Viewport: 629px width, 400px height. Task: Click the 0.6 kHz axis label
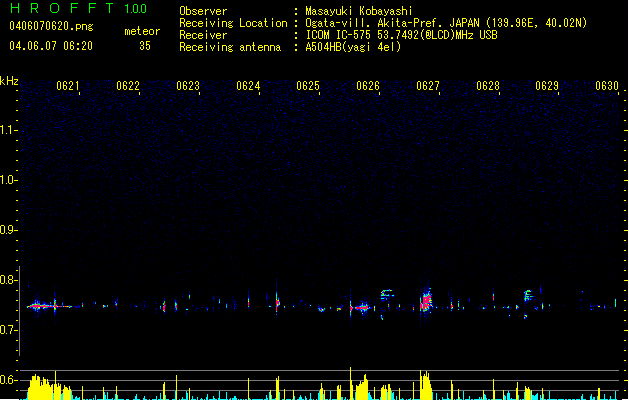click(8, 380)
